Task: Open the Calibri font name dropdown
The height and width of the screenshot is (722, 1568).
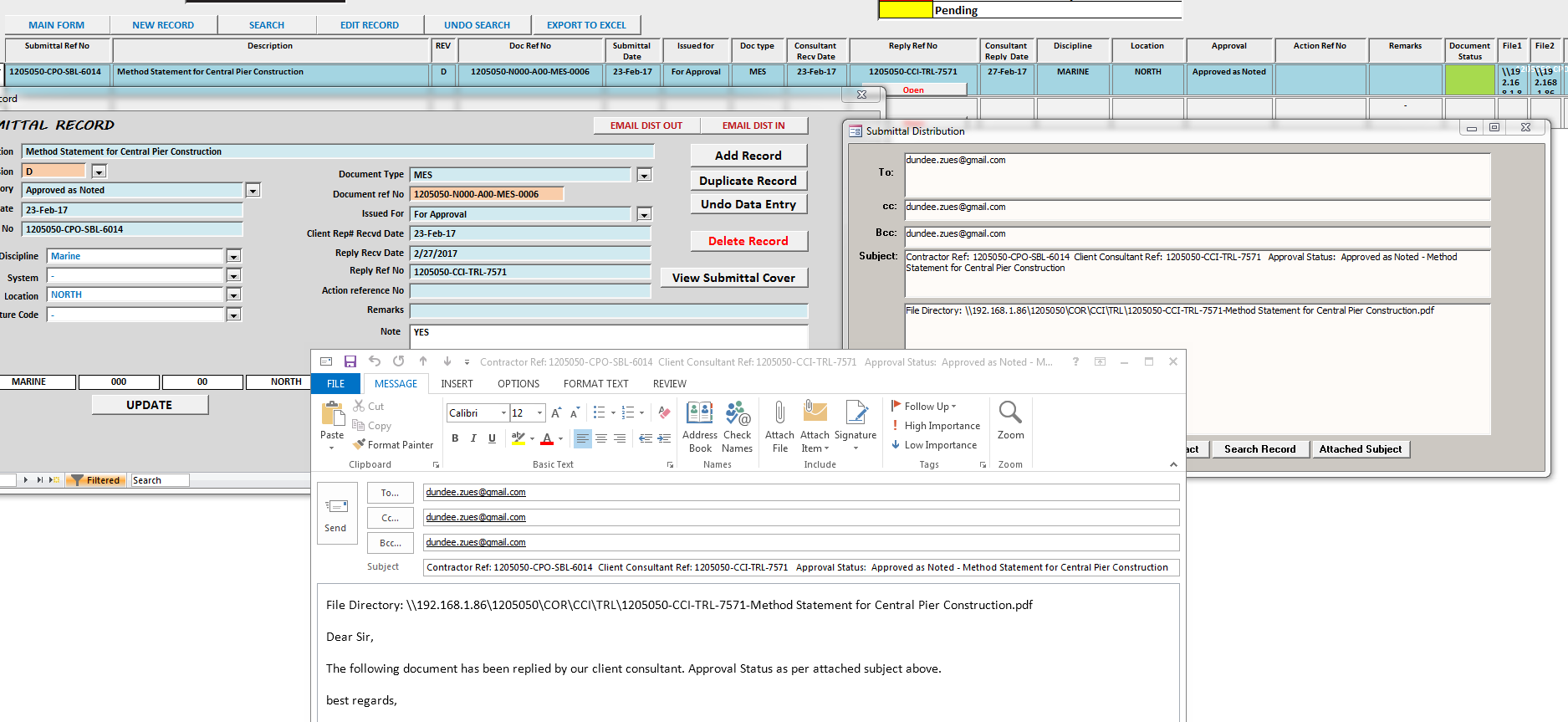Action: point(503,413)
